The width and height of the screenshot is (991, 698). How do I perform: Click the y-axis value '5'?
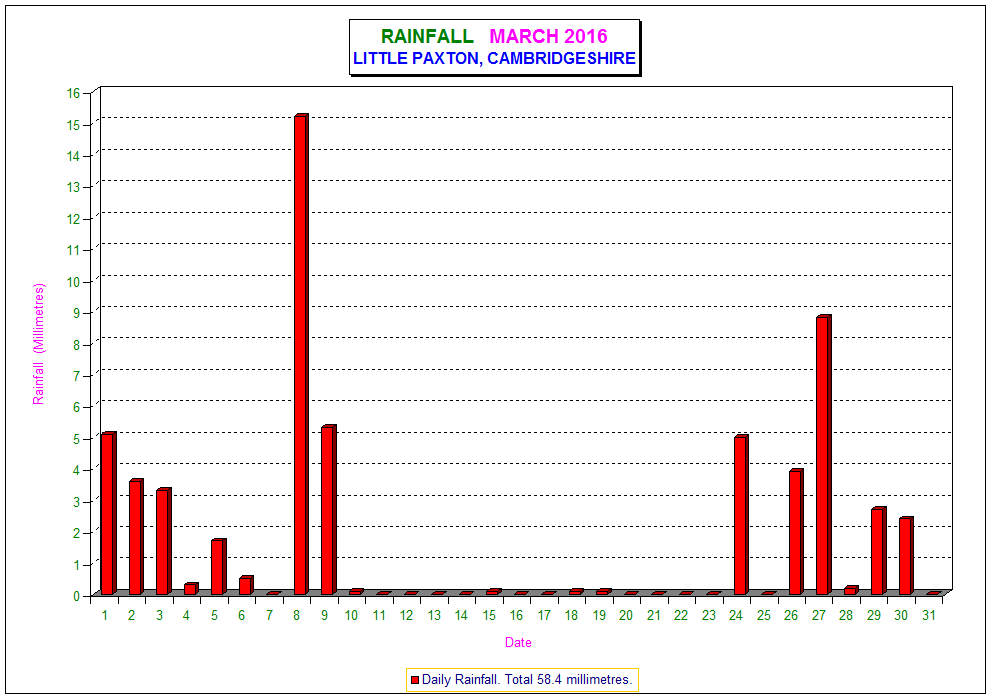pyautogui.click(x=77, y=439)
